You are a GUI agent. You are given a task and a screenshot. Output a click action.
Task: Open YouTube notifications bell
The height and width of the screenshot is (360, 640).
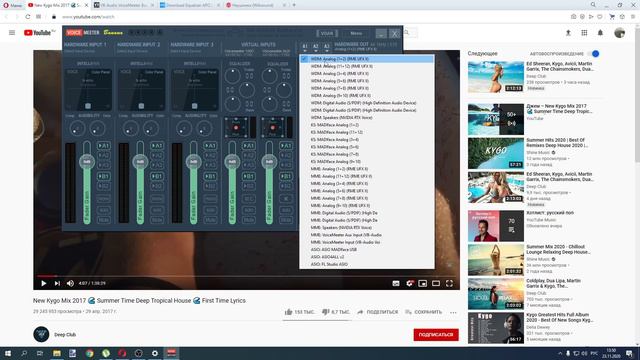pos(600,33)
